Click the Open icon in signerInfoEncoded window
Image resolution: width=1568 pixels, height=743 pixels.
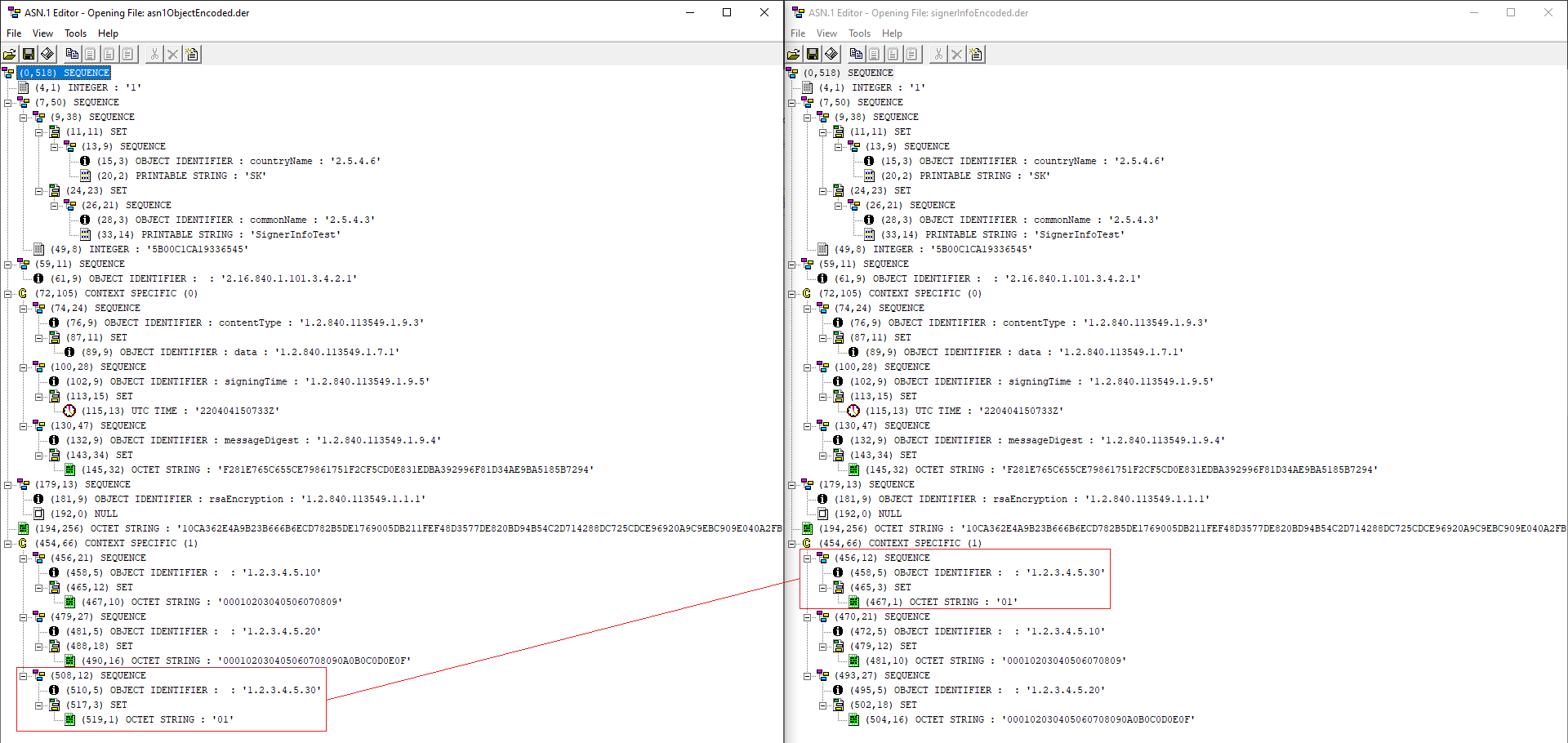(x=793, y=54)
